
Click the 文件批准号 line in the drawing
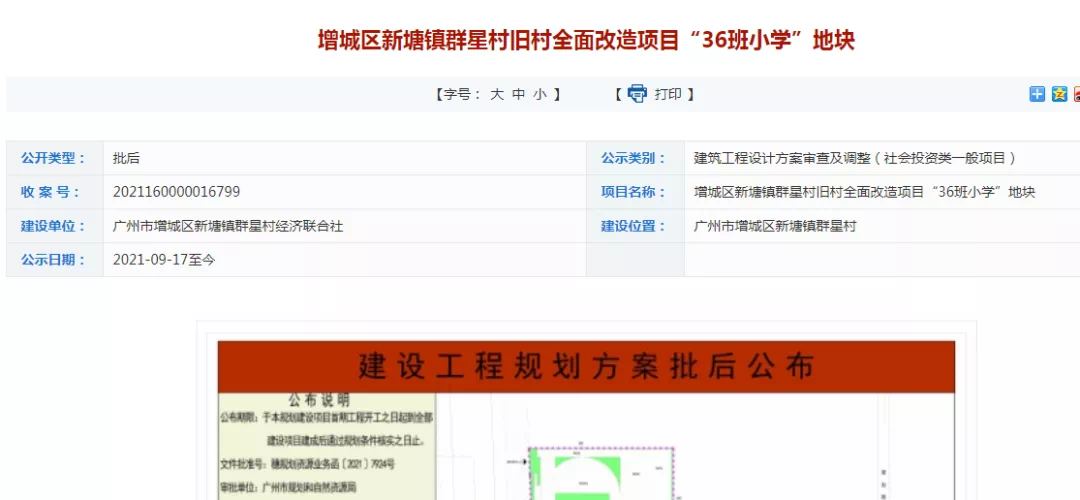(x=308, y=464)
